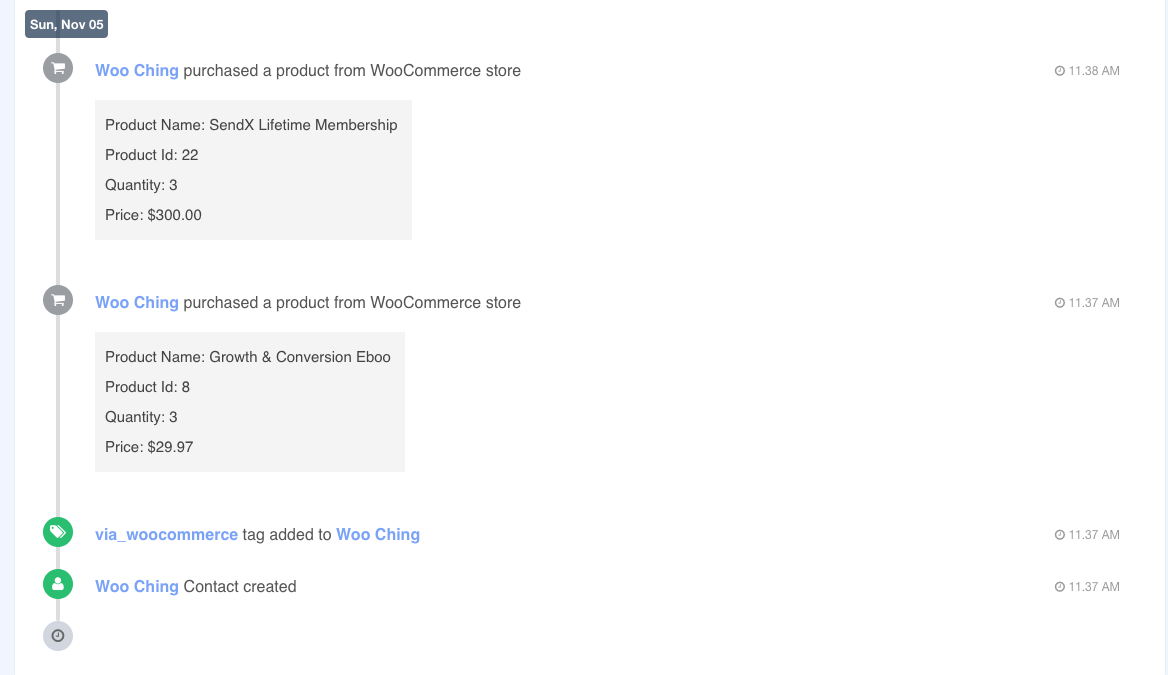Viewport: 1168px width, 675px height.
Task: Click clock icon beside 11.38 AM timestamp
Action: pyautogui.click(x=1059, y=71)
